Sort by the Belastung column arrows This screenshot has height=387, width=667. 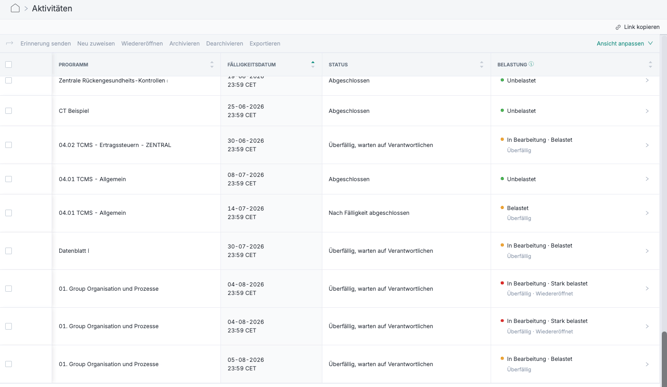650,65
